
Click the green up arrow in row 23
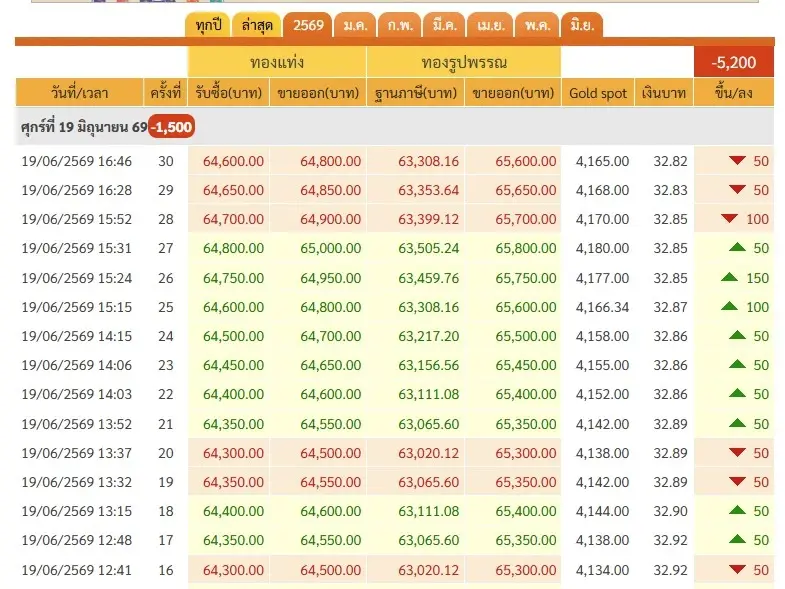click(x=737, y=364)
